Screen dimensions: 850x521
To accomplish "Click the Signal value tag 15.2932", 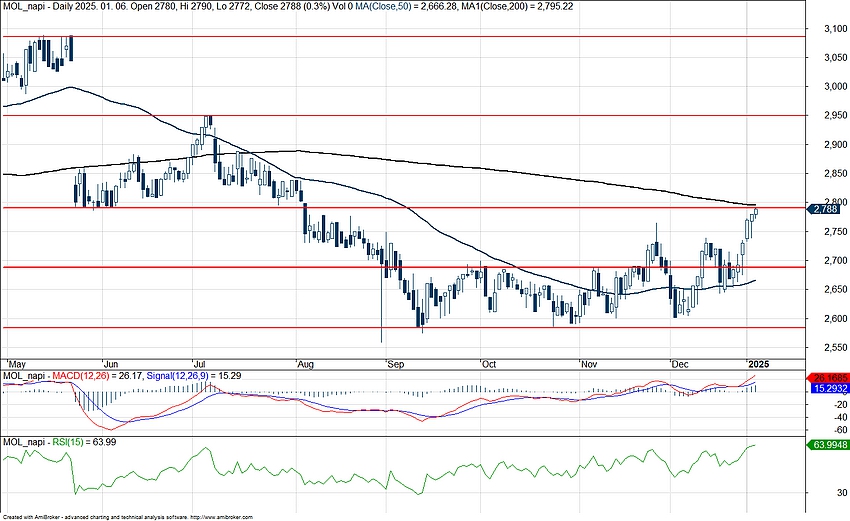I will click(830, 389).
